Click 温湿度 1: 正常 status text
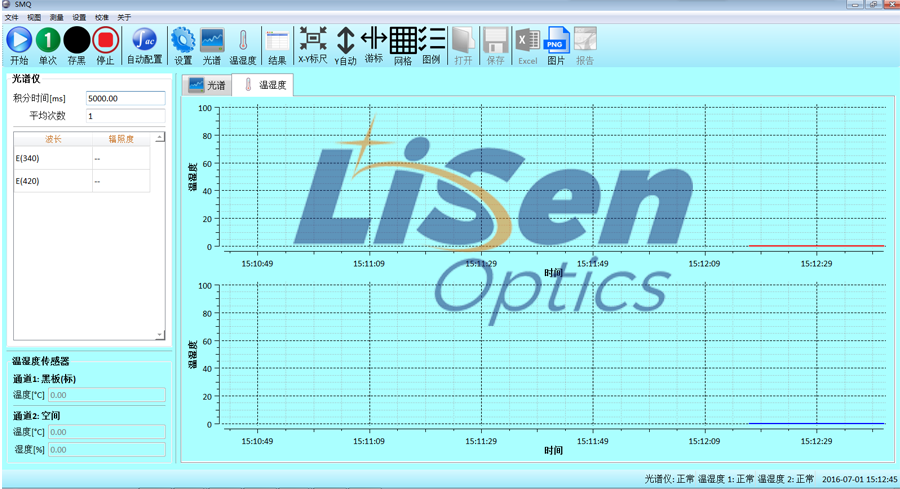The image size is (900, 489). 726,479
